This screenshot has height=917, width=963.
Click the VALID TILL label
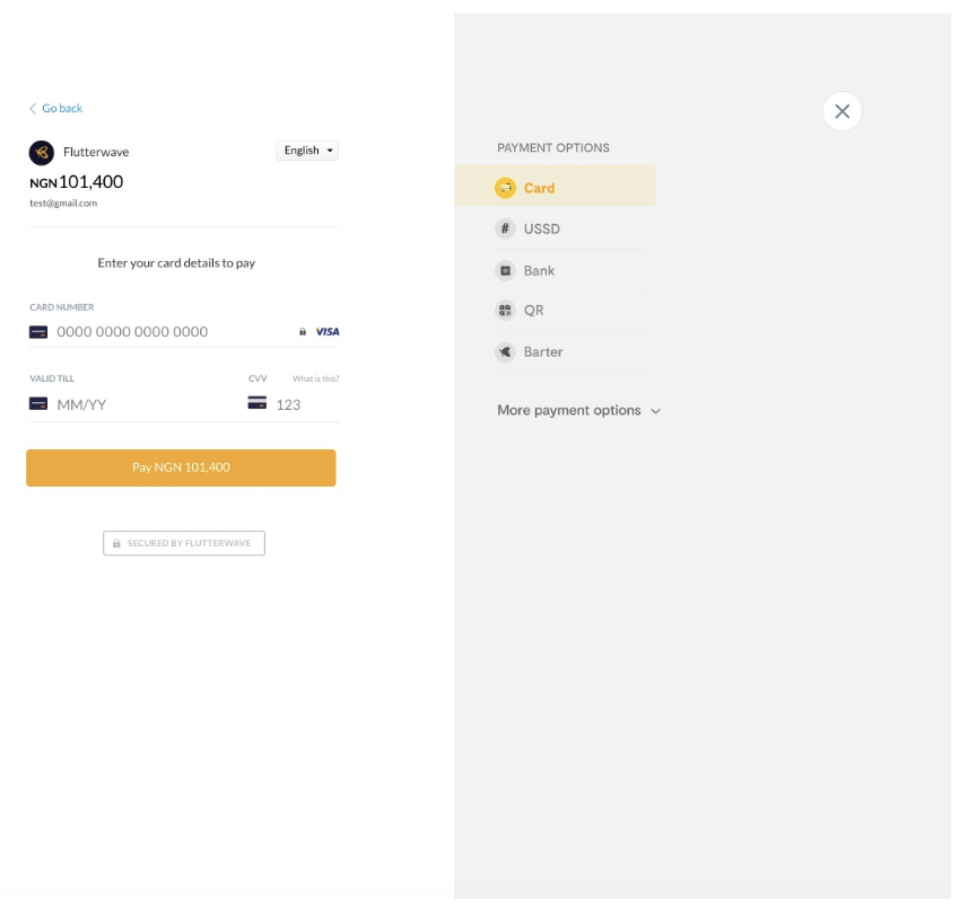[x=52, y=378]
